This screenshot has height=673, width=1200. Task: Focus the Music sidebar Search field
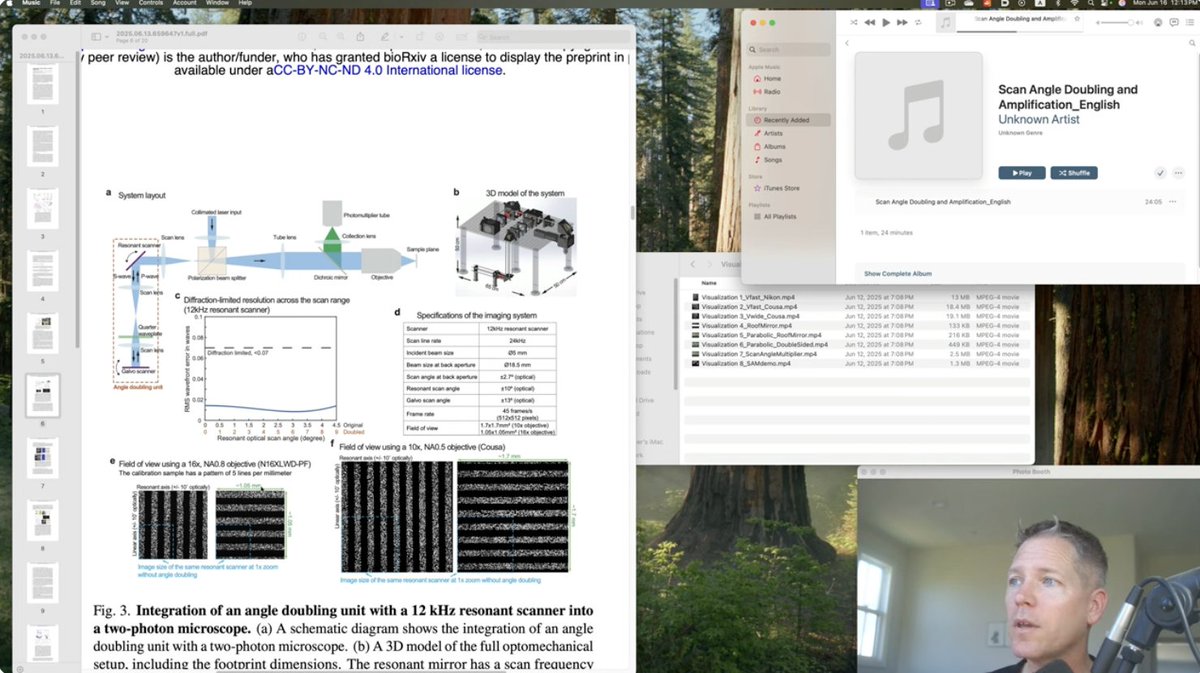pyautogui.click(x=788, y=49)
